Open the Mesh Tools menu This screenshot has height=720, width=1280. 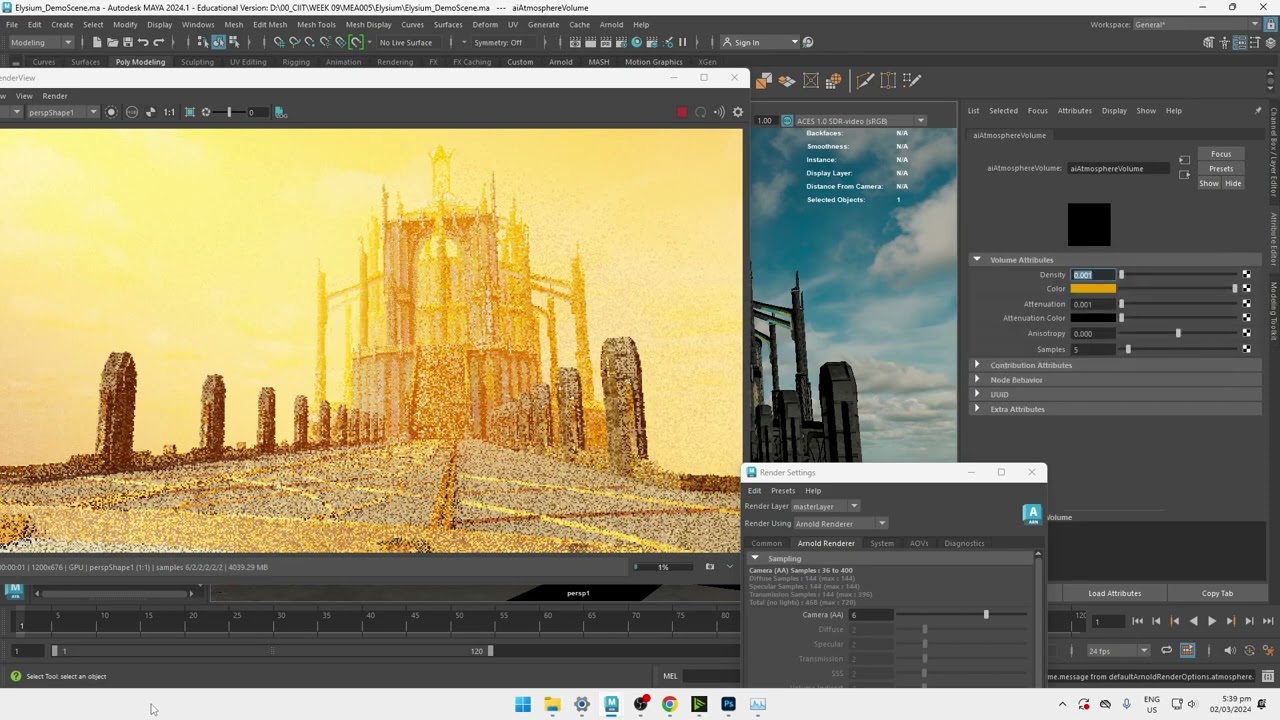coord(316,24)
